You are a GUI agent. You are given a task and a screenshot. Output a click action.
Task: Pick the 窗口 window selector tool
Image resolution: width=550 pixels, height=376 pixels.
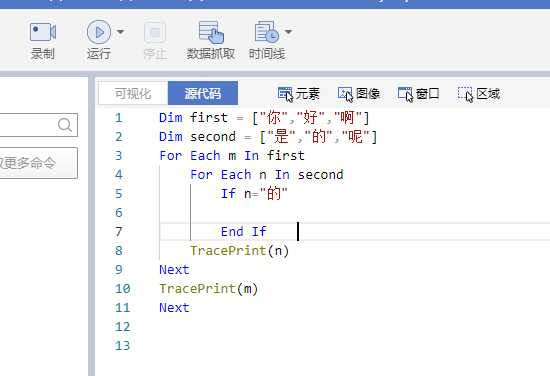pos(418,94)
